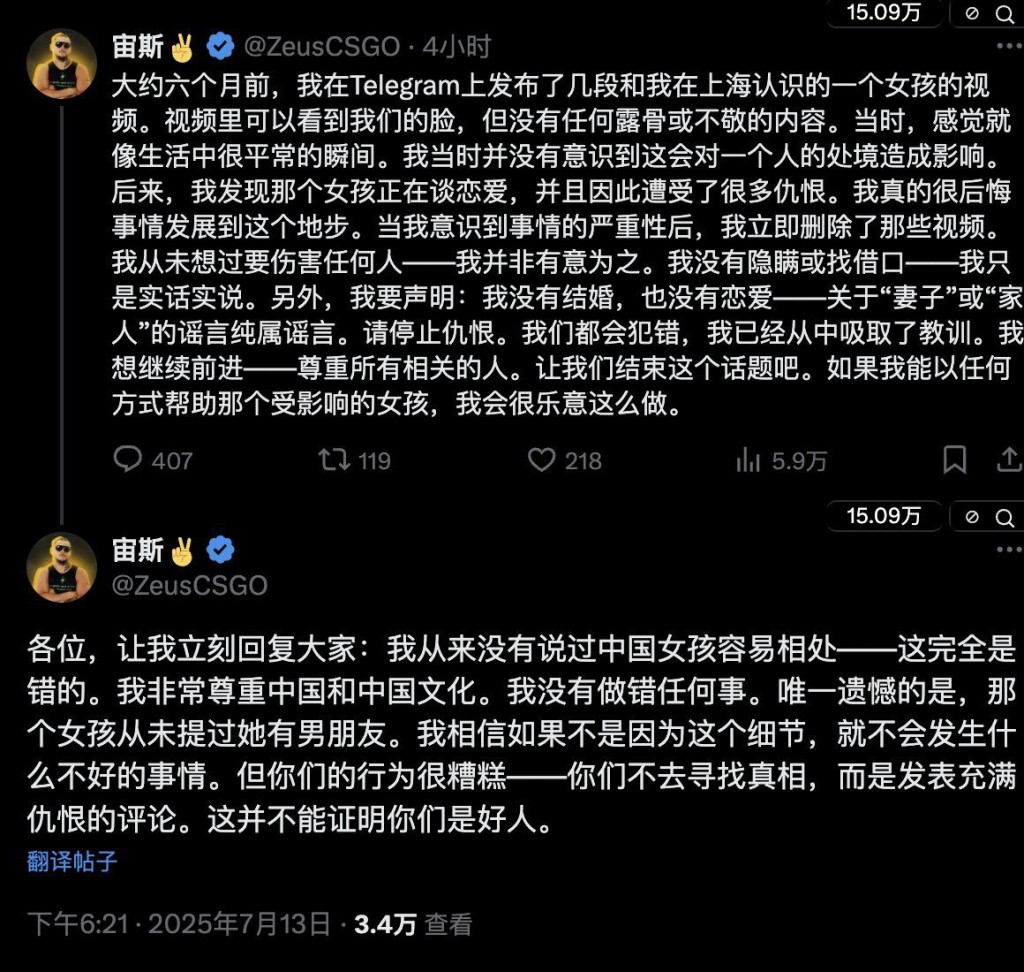Open top post author avatar
This screenshot has height=972, width=1024.
coord(62,64)
